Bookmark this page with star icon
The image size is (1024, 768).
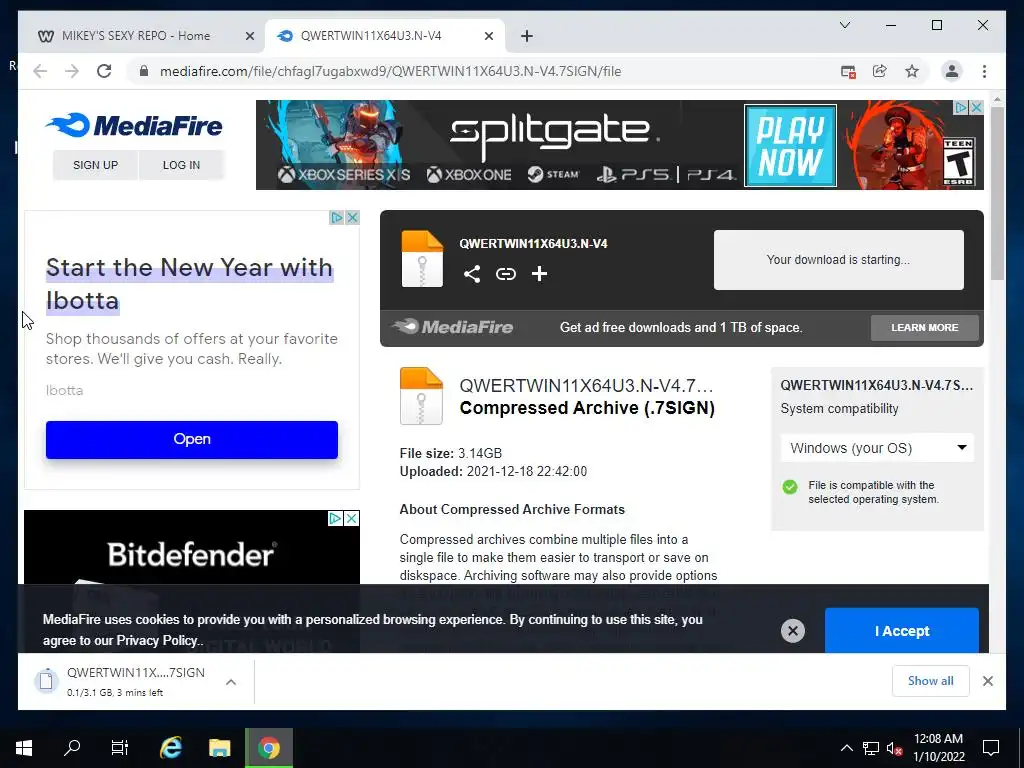pyautogui.click(x=912, y=71)
